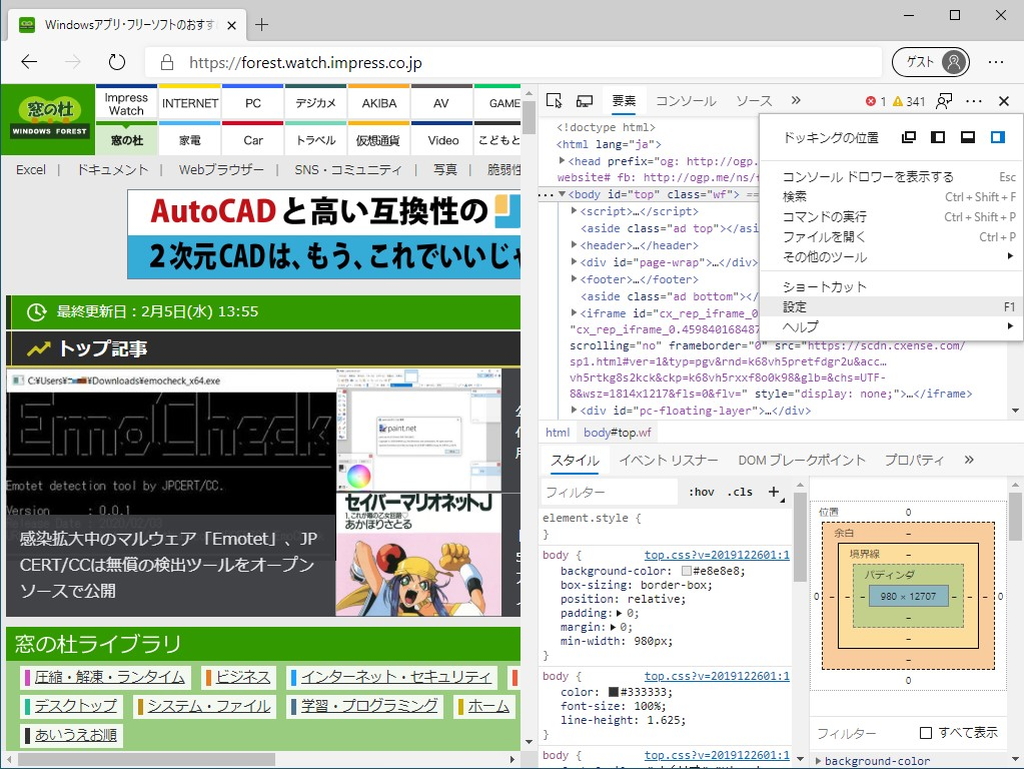1024x769 pixels.
Task: Click the 窓の杜 site logo
Action: click(x=48, y=120)
